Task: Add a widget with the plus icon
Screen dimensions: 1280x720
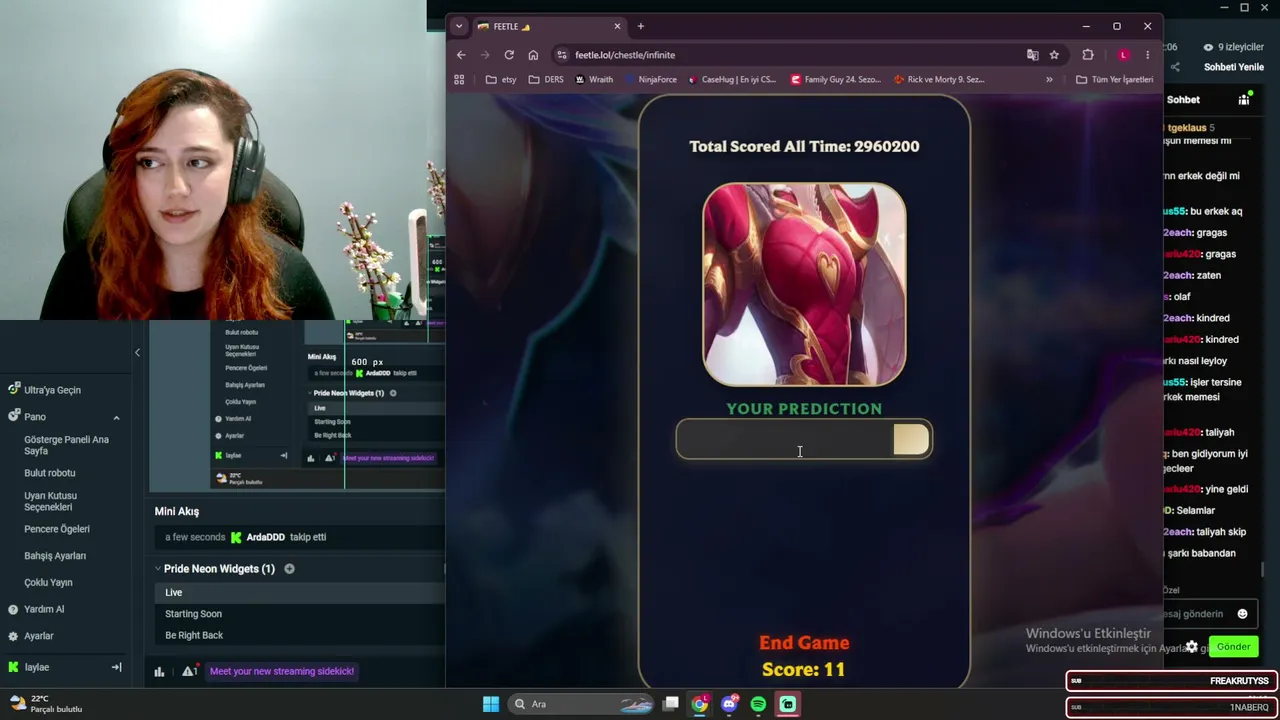Action: click(289, 569)
